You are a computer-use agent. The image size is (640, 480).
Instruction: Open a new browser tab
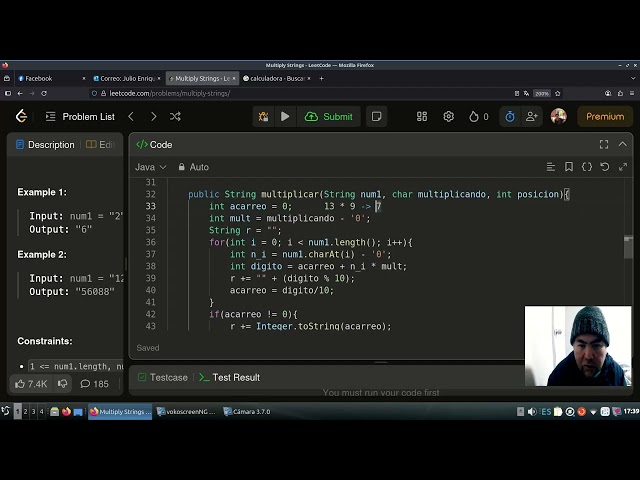point(322,78)
